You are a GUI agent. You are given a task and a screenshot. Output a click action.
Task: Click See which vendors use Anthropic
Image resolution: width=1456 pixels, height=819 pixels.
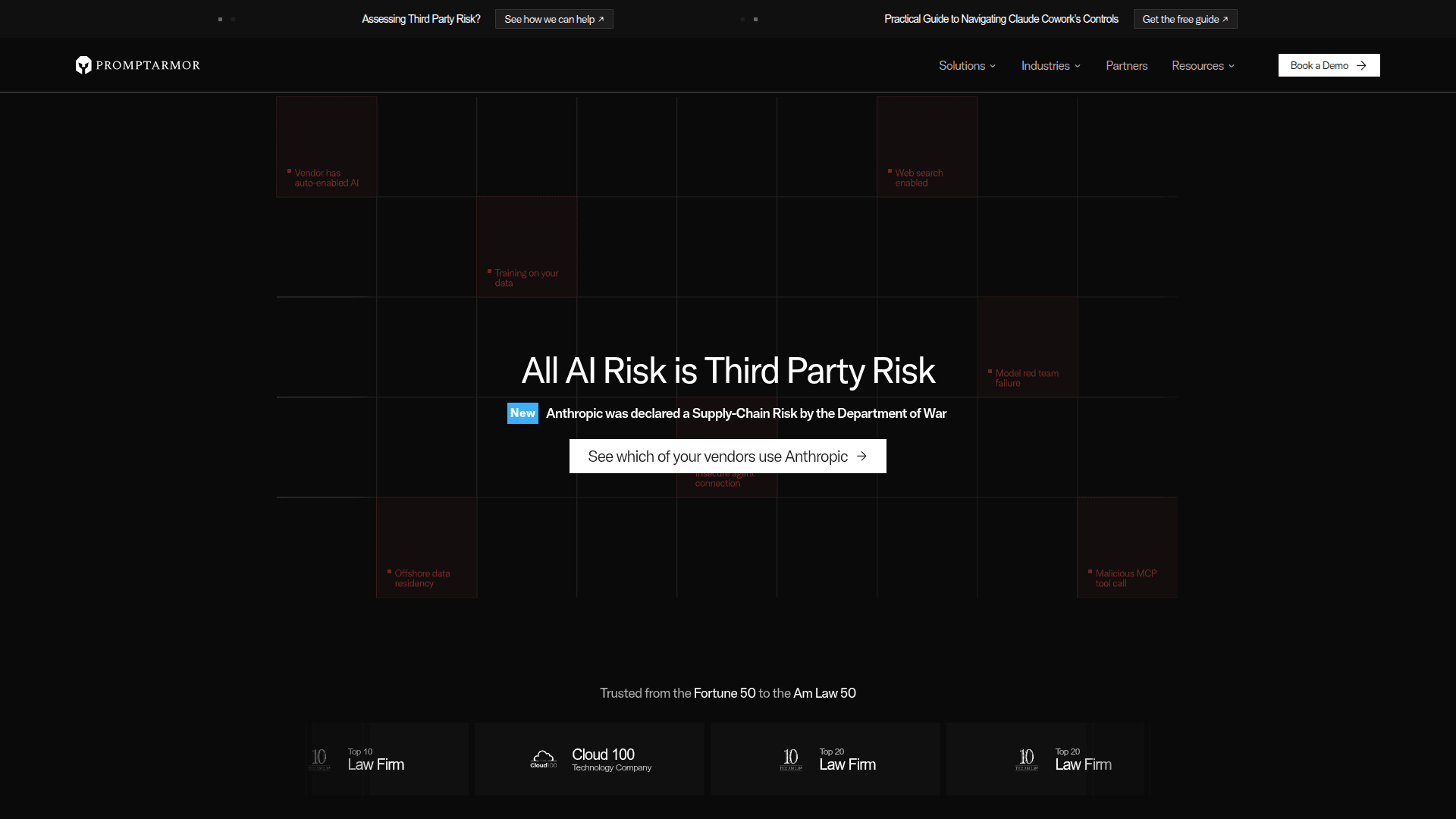click(717, 457)
